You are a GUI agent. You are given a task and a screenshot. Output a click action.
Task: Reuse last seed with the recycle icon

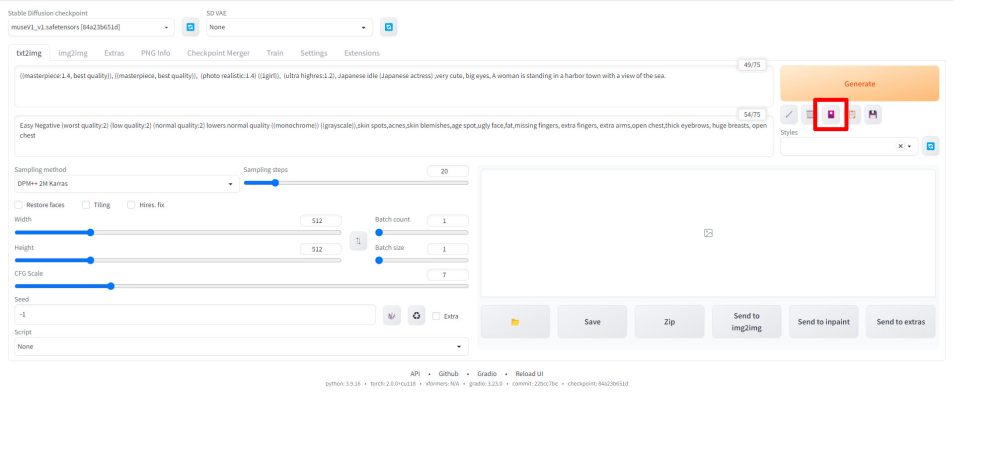[x=416, y=316]
